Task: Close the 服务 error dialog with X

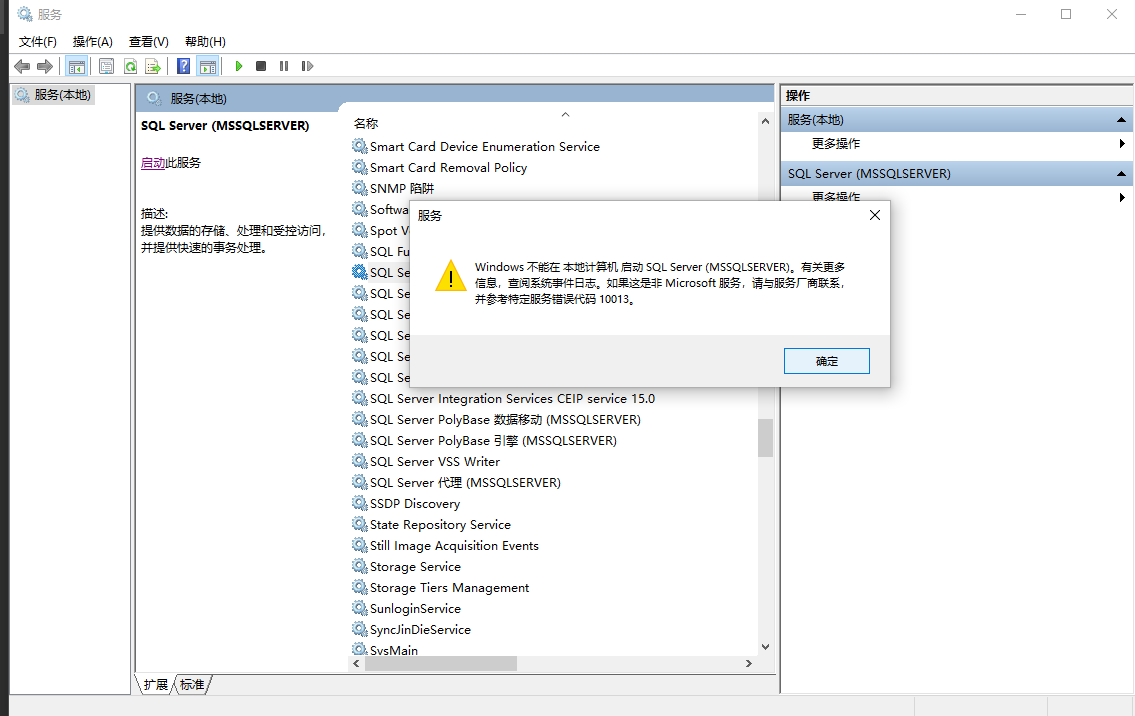Action: (x=874, y=215)
